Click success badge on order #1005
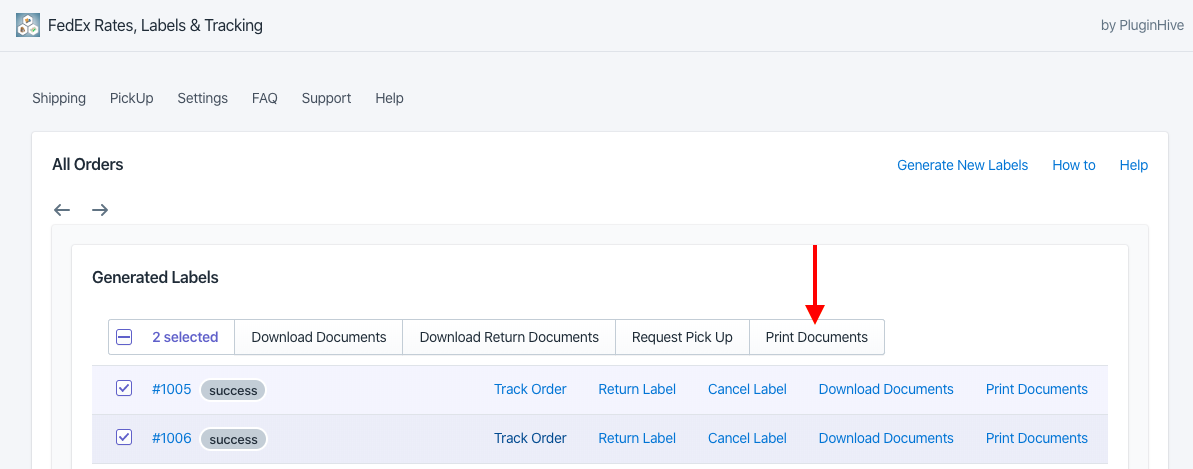 tap(234, 391)
